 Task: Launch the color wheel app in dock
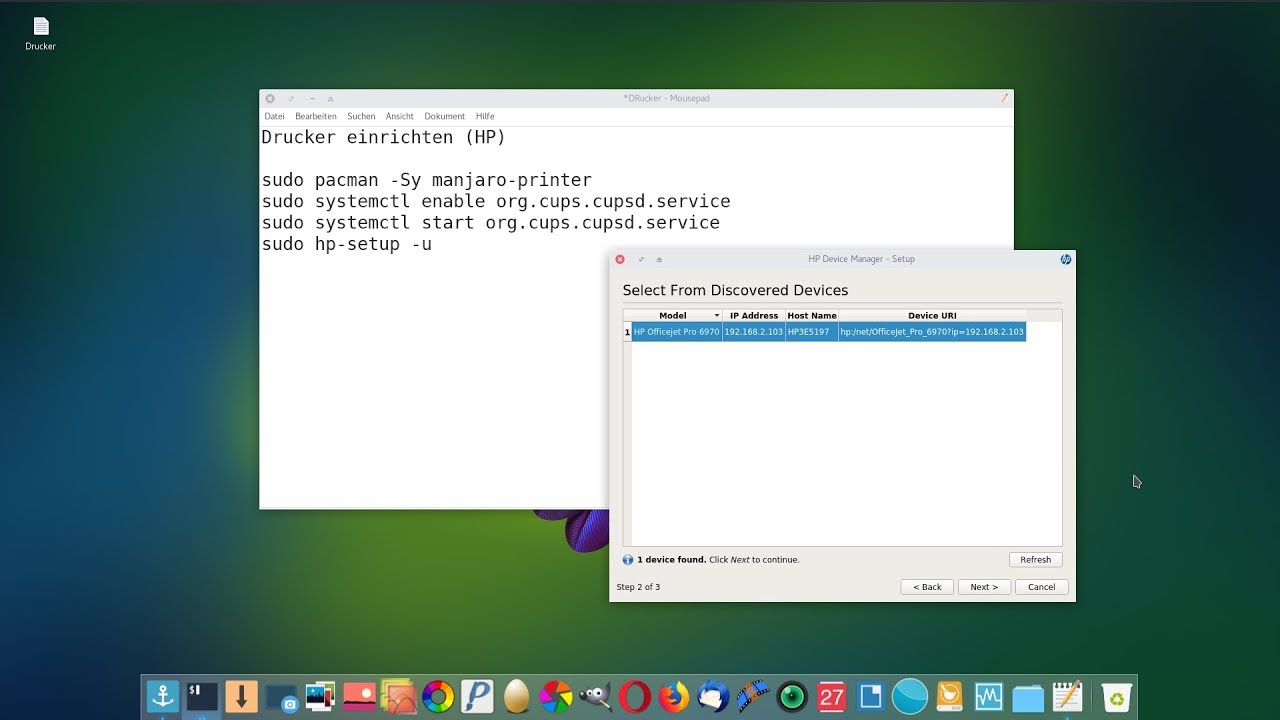point(438,696)
